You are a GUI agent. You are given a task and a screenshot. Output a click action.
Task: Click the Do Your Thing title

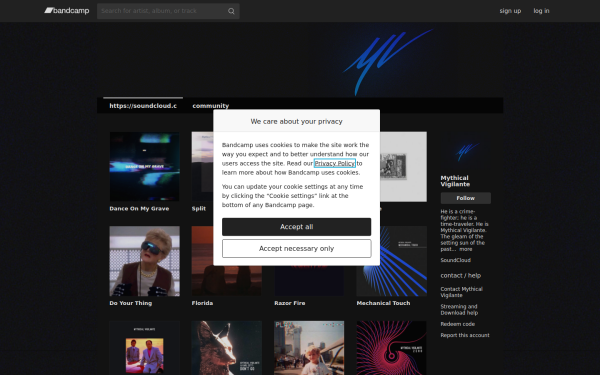pos(130,303)
